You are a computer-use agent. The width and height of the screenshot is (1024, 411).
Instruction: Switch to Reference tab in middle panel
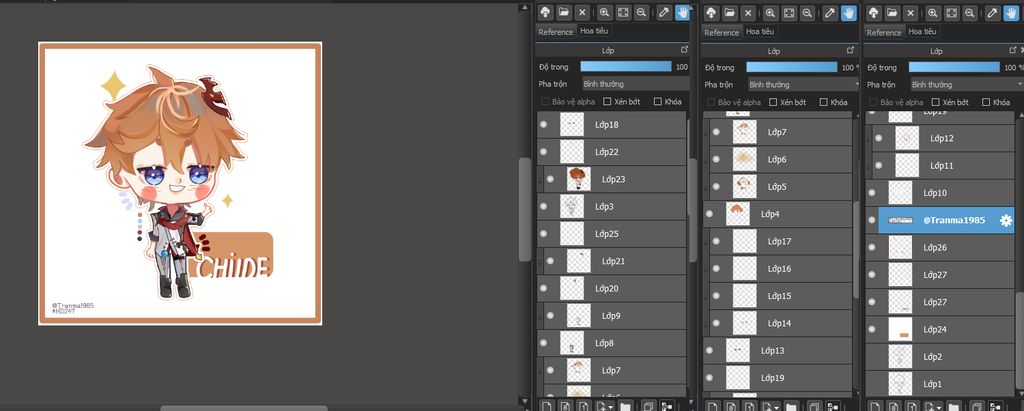pos(722,32)
